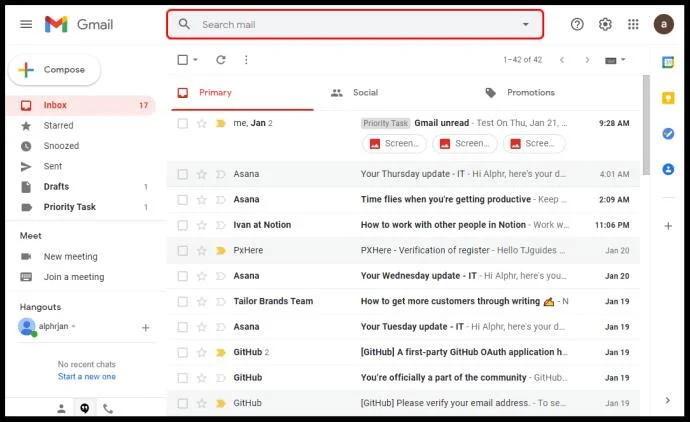The height and width of the screenshot is (422, 690).
Task: Toggle the select-all checkbox
Action: pyautogui.click(x=183, y=60)
